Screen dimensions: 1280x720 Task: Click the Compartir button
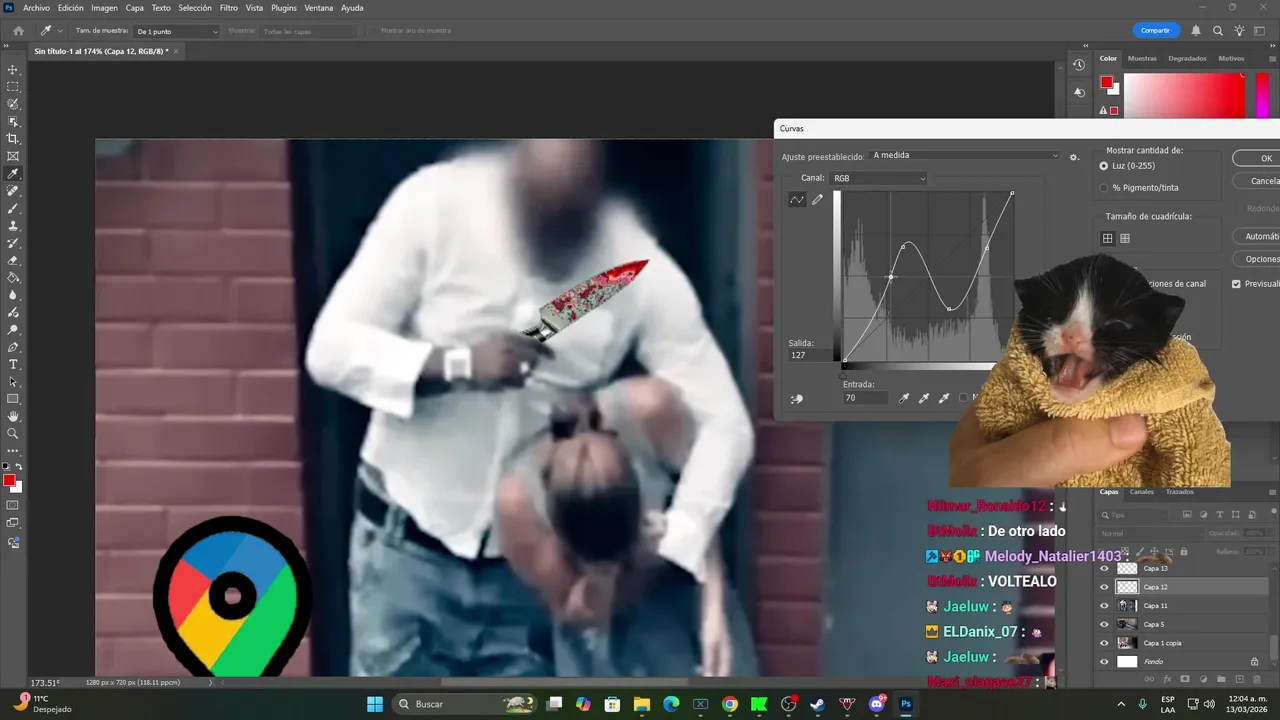point(1155,30)
